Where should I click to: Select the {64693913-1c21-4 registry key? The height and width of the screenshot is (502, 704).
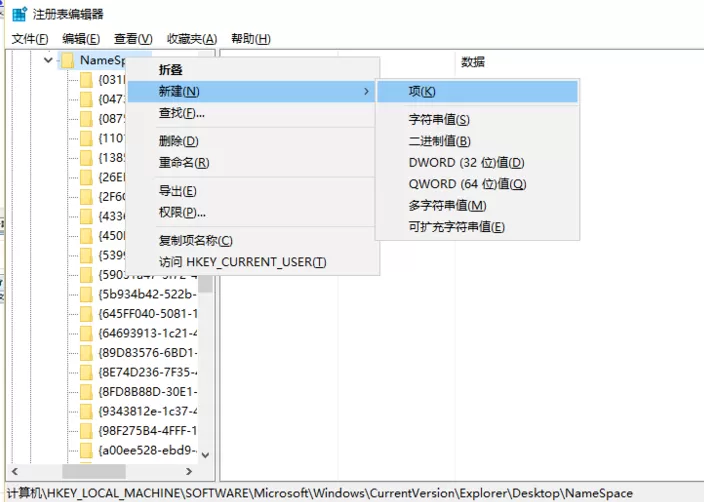[x=148, y=334]
